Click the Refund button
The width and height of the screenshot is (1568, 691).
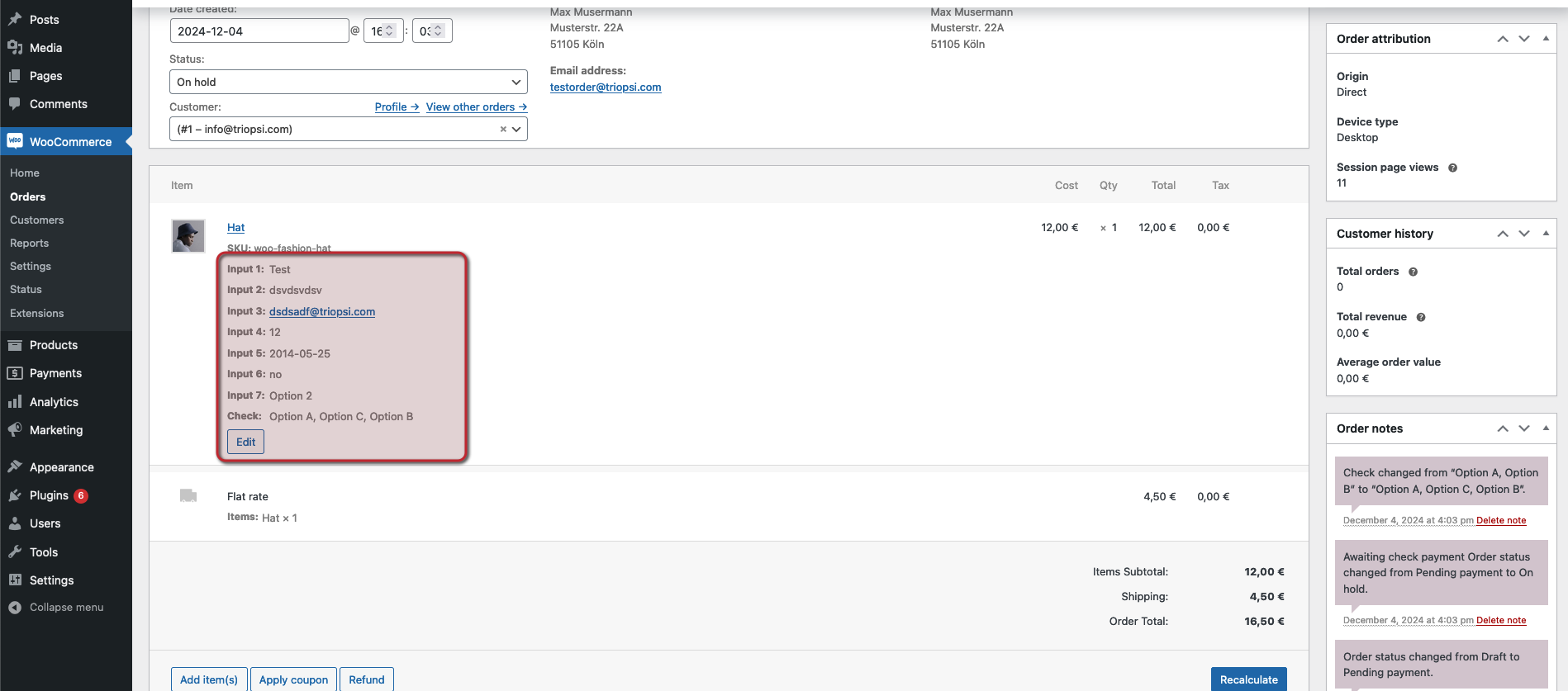coord(367,679)
